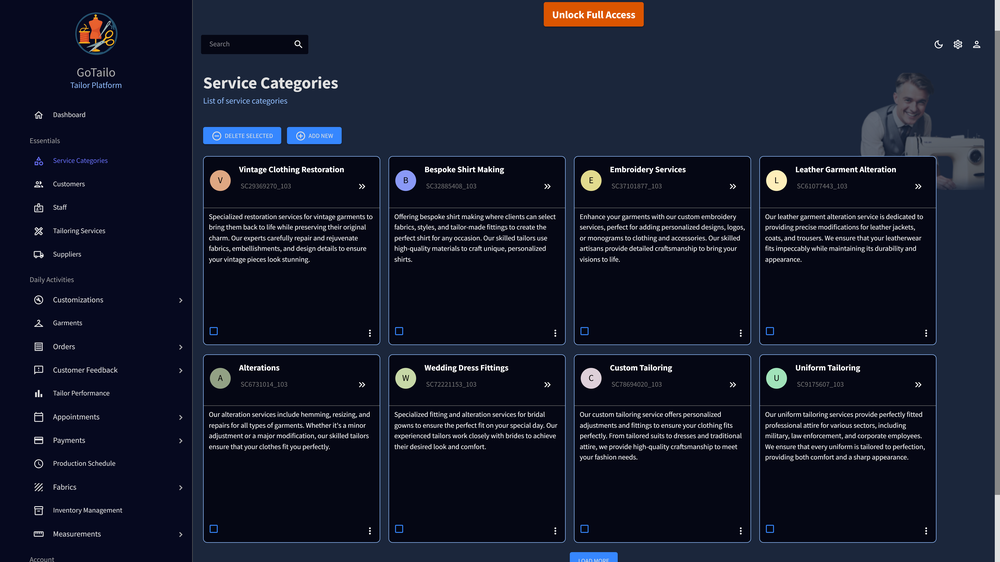Select the Custom Tailoring checkbox
This screenshot has height=562, width=1000.
pyautogui.click(x=585, y=529)
